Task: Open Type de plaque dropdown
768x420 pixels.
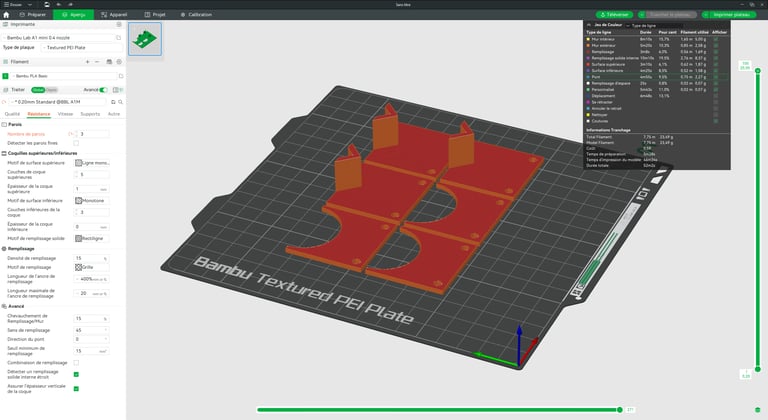Action: point(82,48)
